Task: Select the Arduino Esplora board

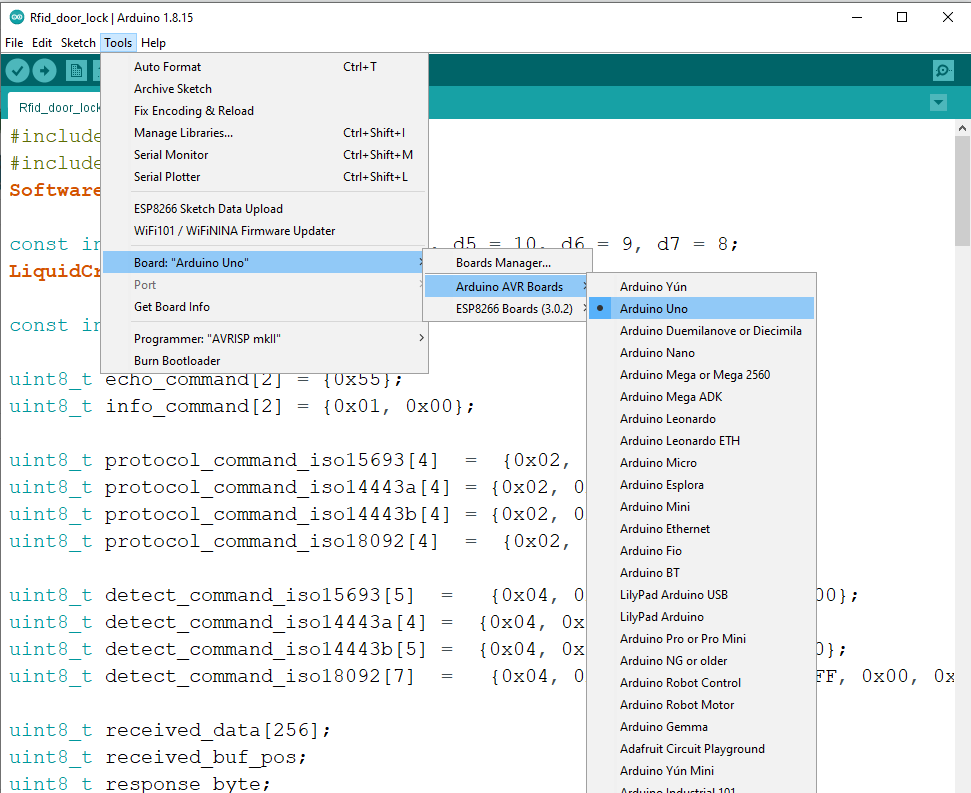Action: click(701, 485)
